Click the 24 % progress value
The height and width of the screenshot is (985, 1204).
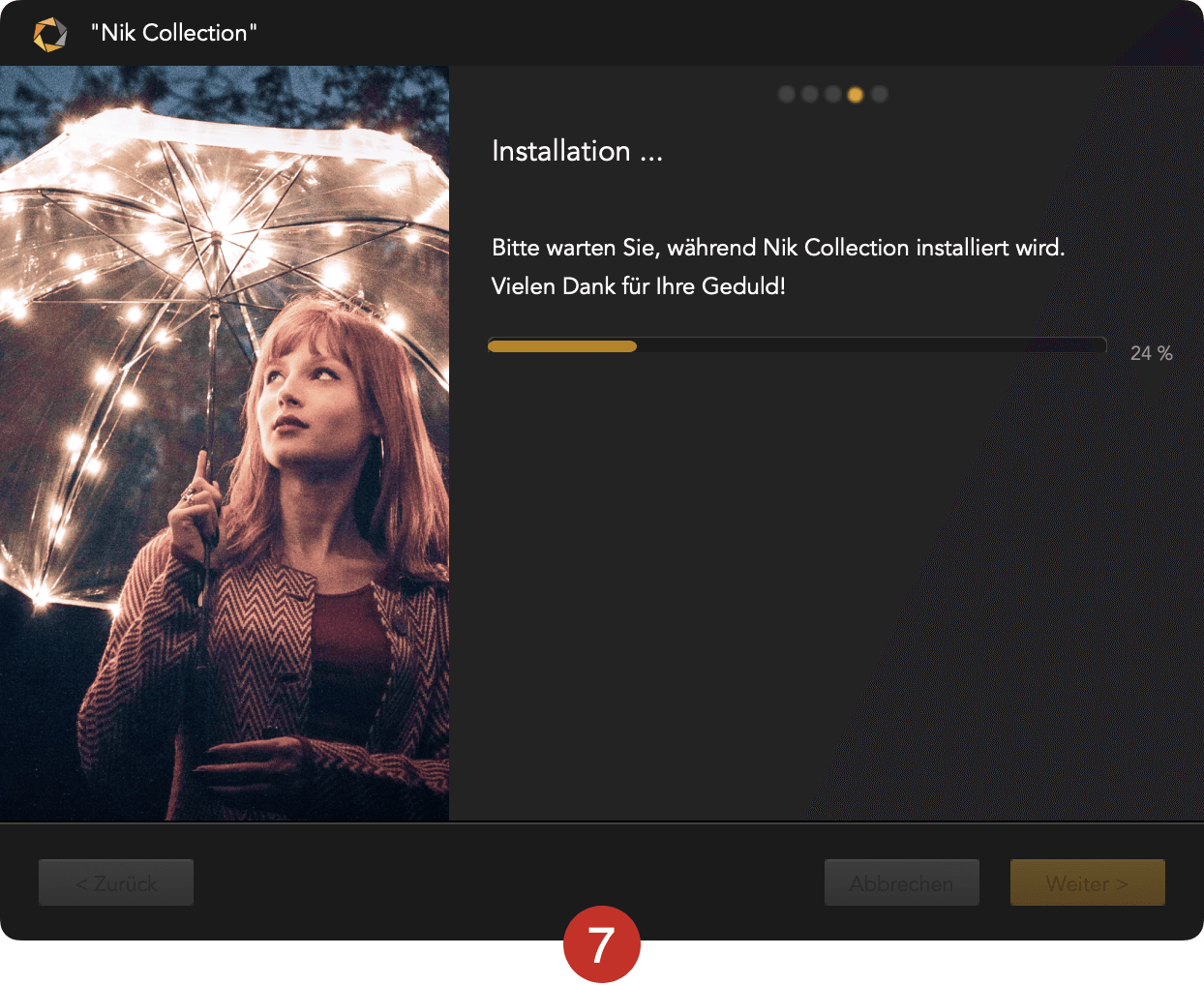coord(1152,353)
